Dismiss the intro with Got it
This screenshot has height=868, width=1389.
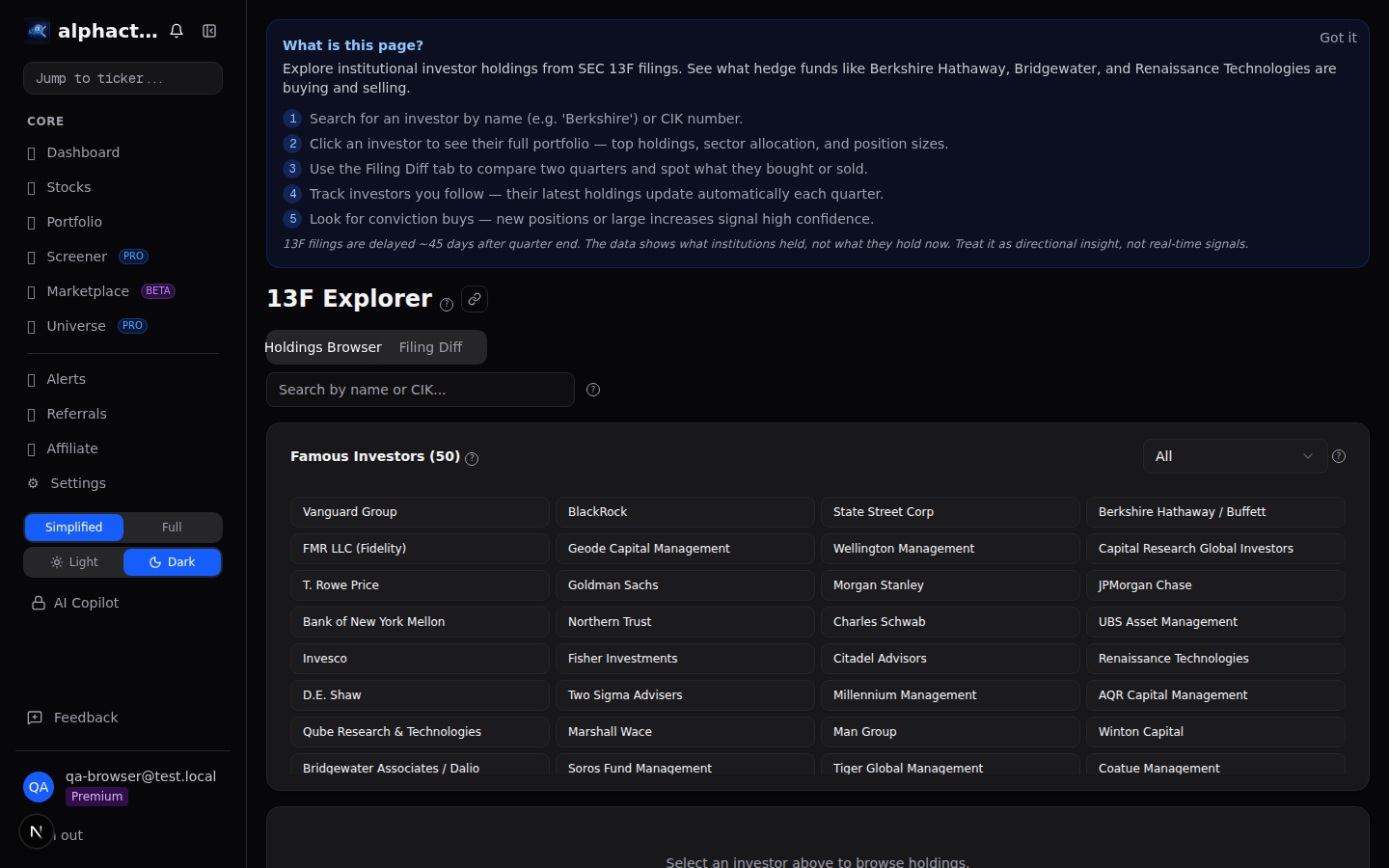point(1338,38)
